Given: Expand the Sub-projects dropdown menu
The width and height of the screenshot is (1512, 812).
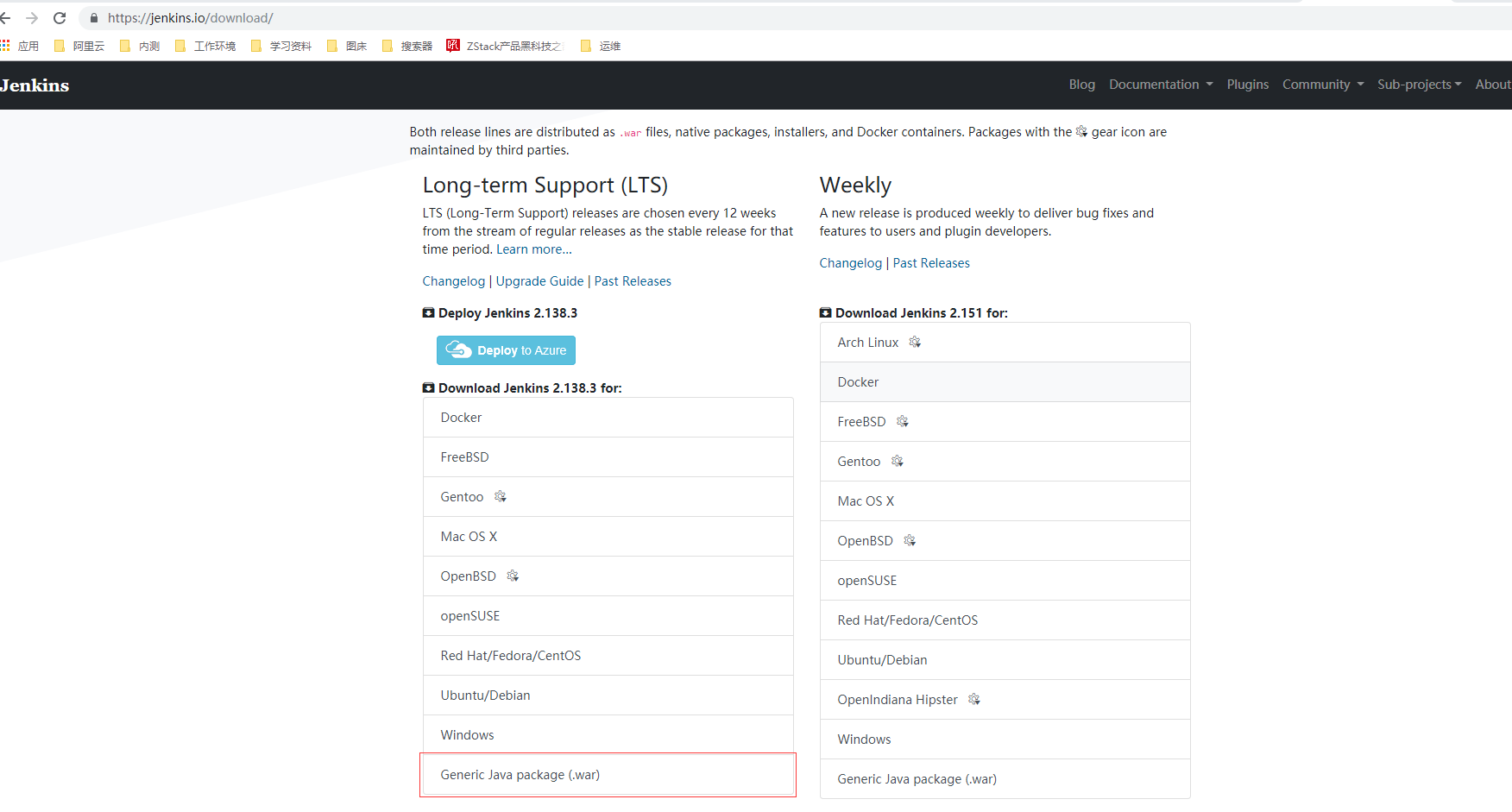Looking at the screenshot, I should (1419, 85).
